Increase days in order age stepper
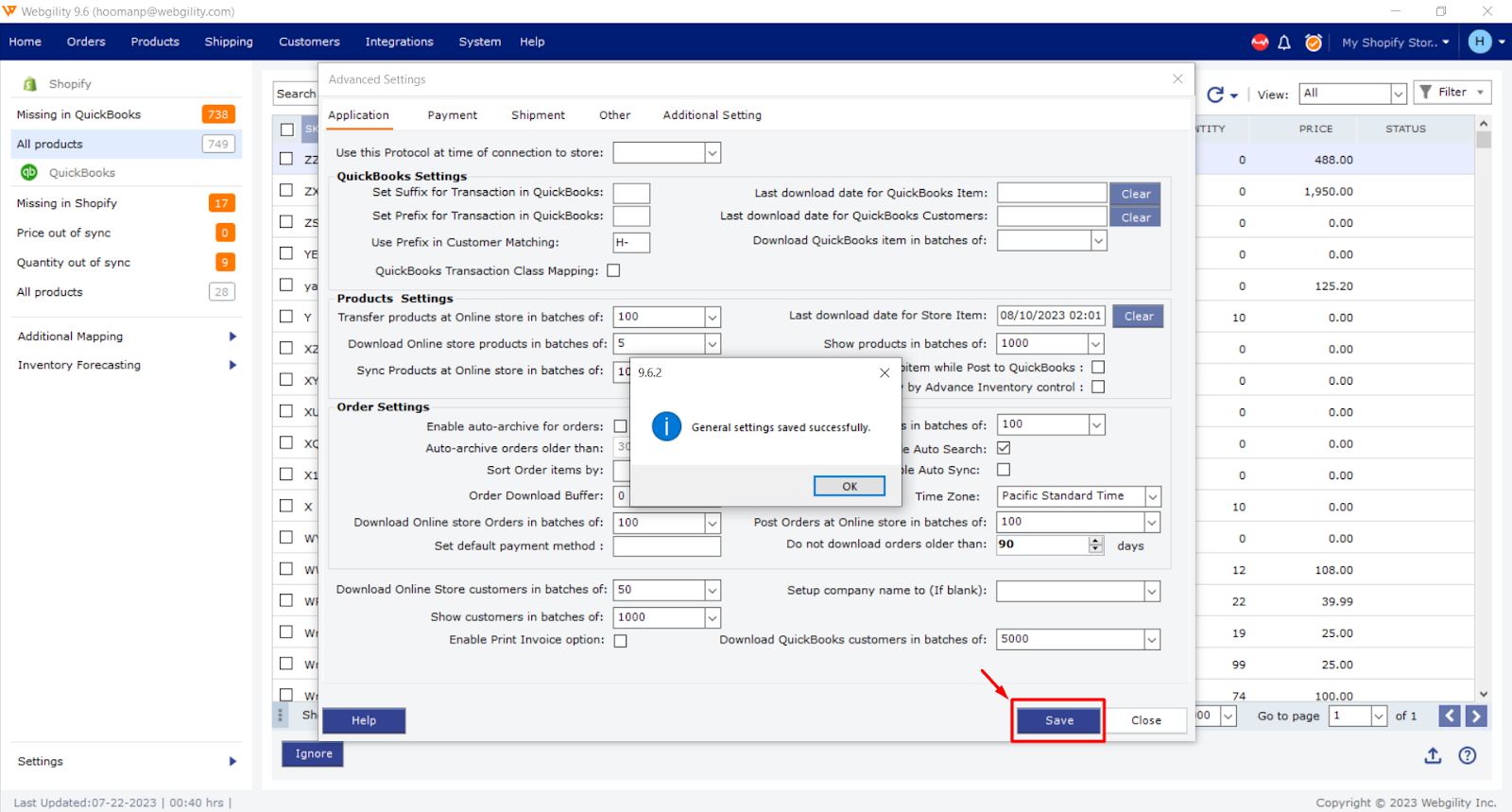The height and width of the screenshot is (812, 1512). (1096, 541)
